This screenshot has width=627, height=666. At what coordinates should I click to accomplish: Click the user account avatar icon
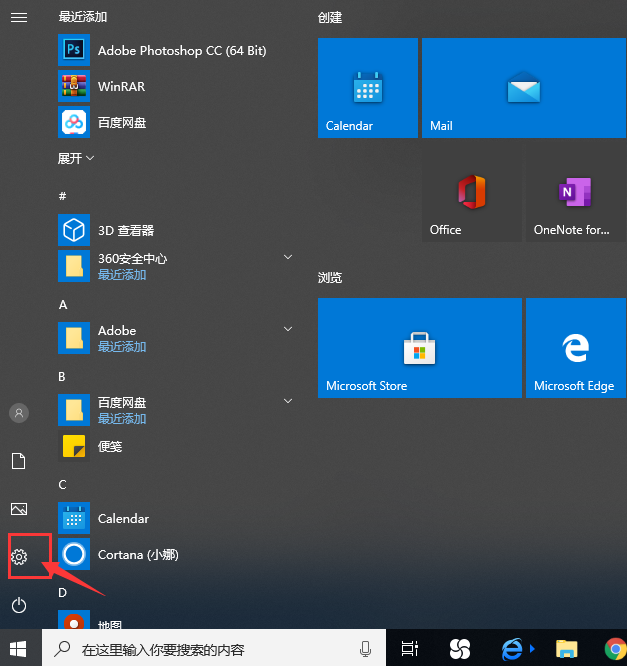(19, 413)
